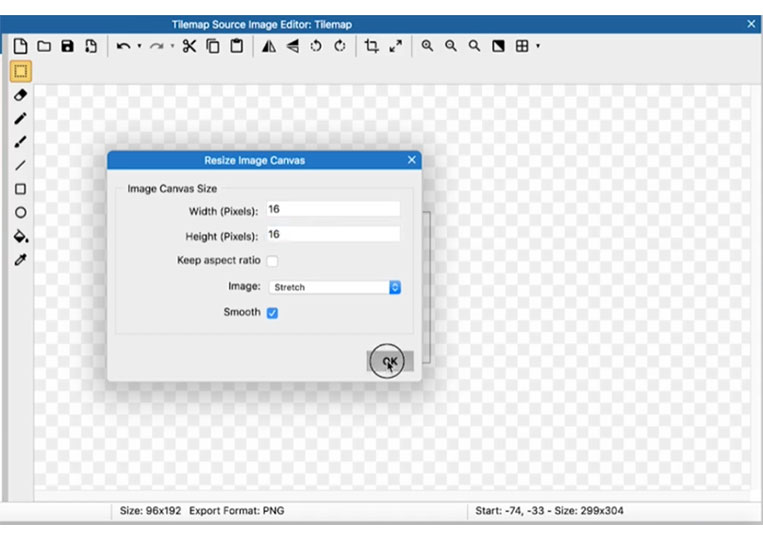The height and width of the screenshot is (541, 763).
Task: Select the Pencil tool
Action: pyautogui.click(x=20, y=118)
